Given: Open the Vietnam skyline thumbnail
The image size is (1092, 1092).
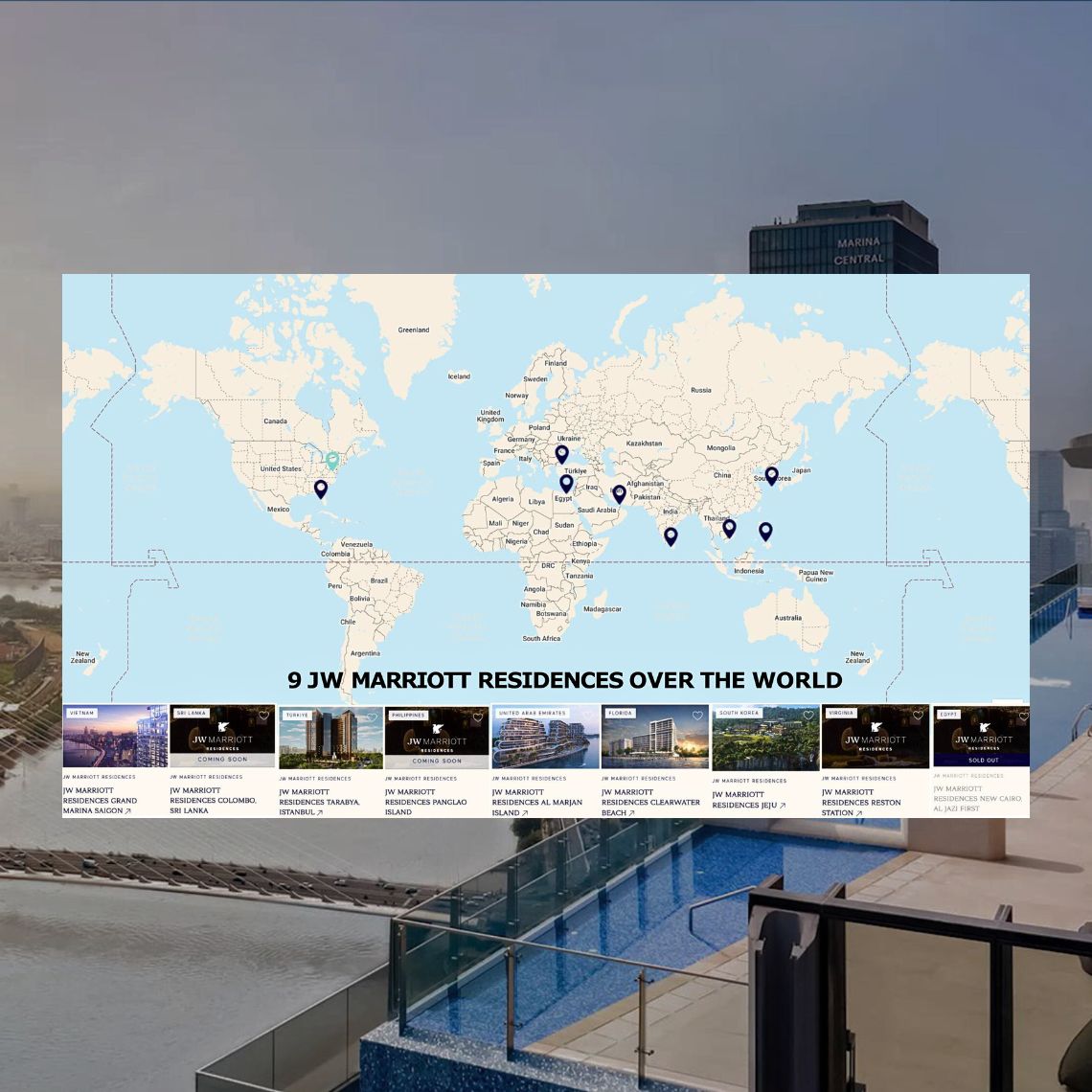Looking at the screenshot, I should click(115, 736).
